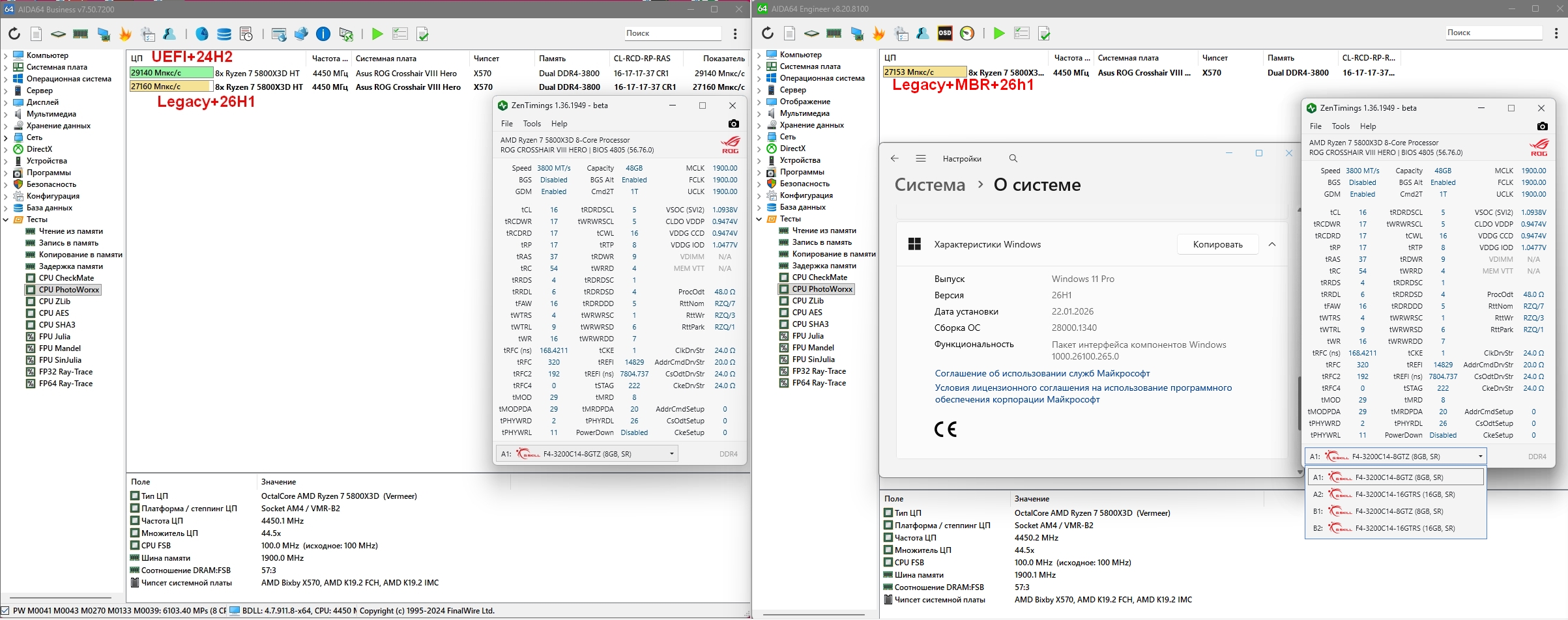Open the Report page icon in AIDA64 Business
The width and height of the screenshot is (1568, 620).
(36, 34)
